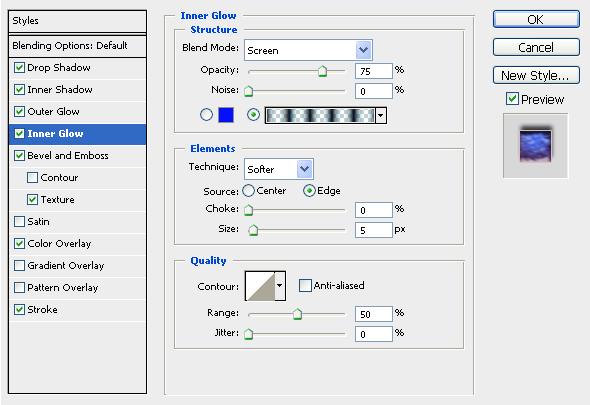
Task: Click the Opacity value field
Action: [x=373, y=71]
